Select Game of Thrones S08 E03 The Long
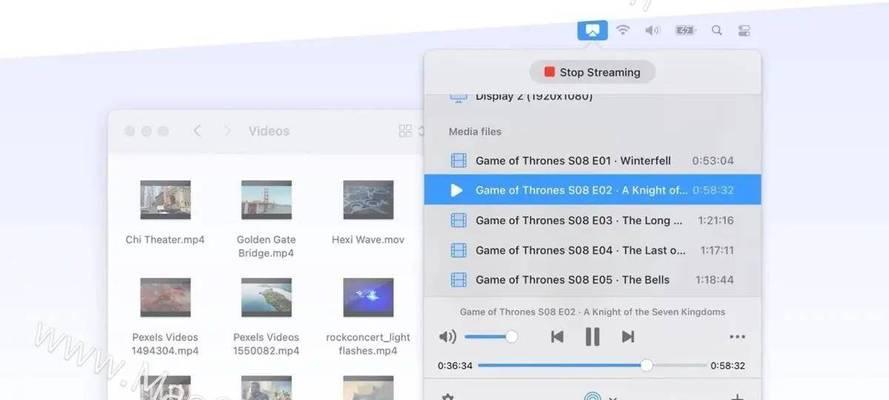Screen dimensions: 889x400 [592, 220]
